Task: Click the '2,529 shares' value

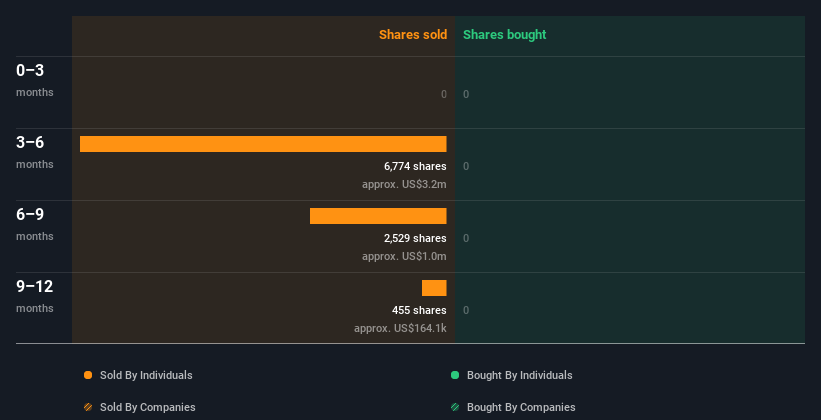Action: pos(415,238)
